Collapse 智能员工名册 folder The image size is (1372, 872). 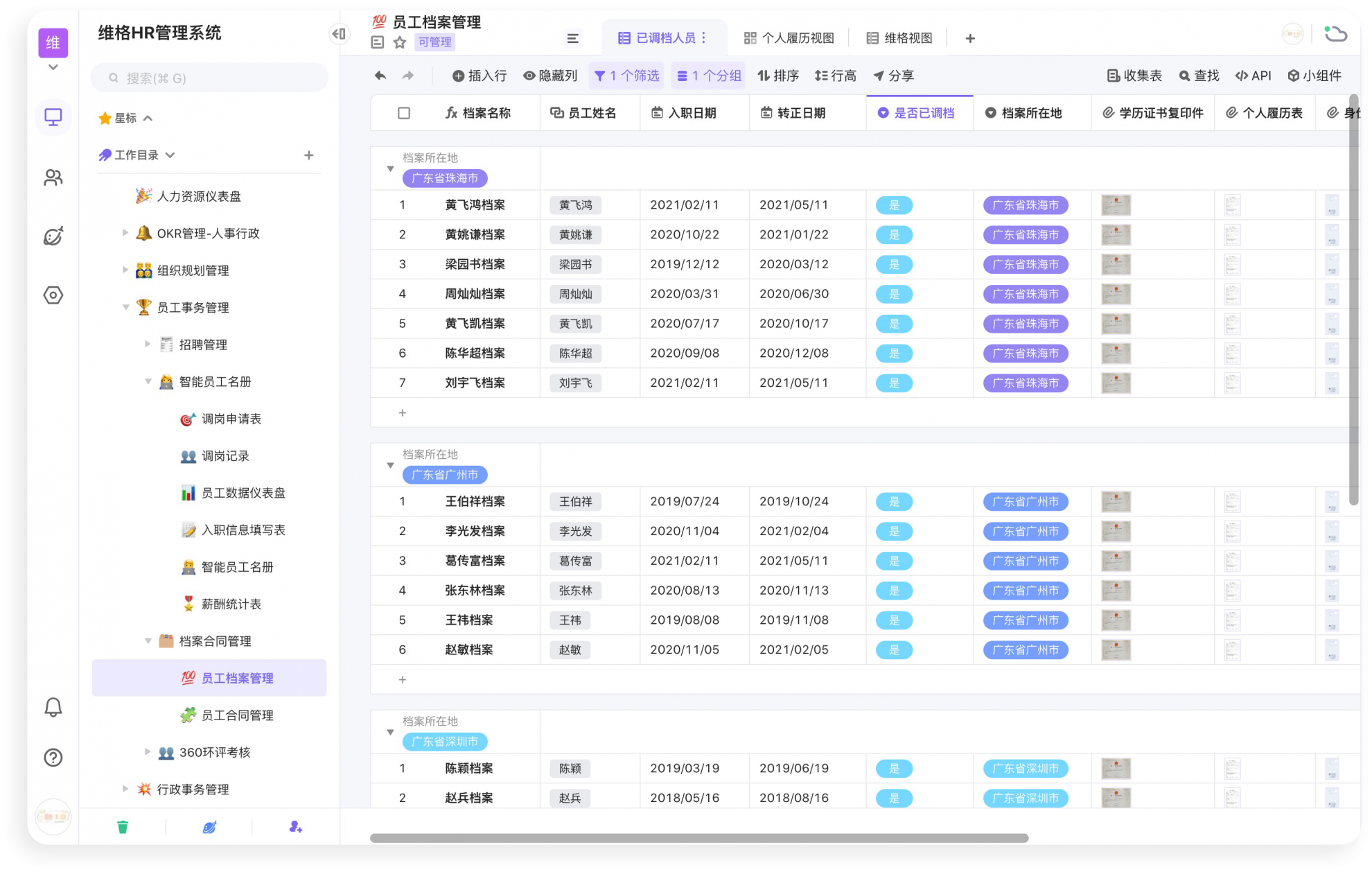148,381
